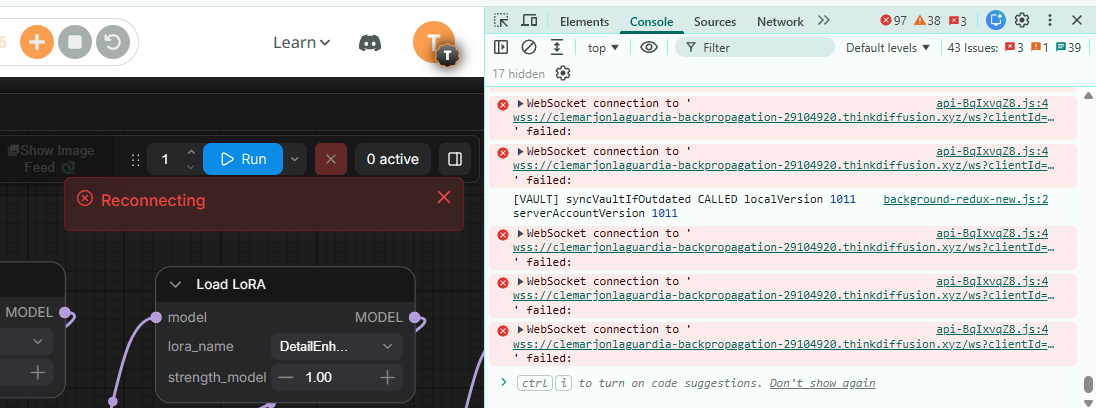Screen dimensions: 1096x408
Task: Switch to the Network tab
Action: [780, 22]
